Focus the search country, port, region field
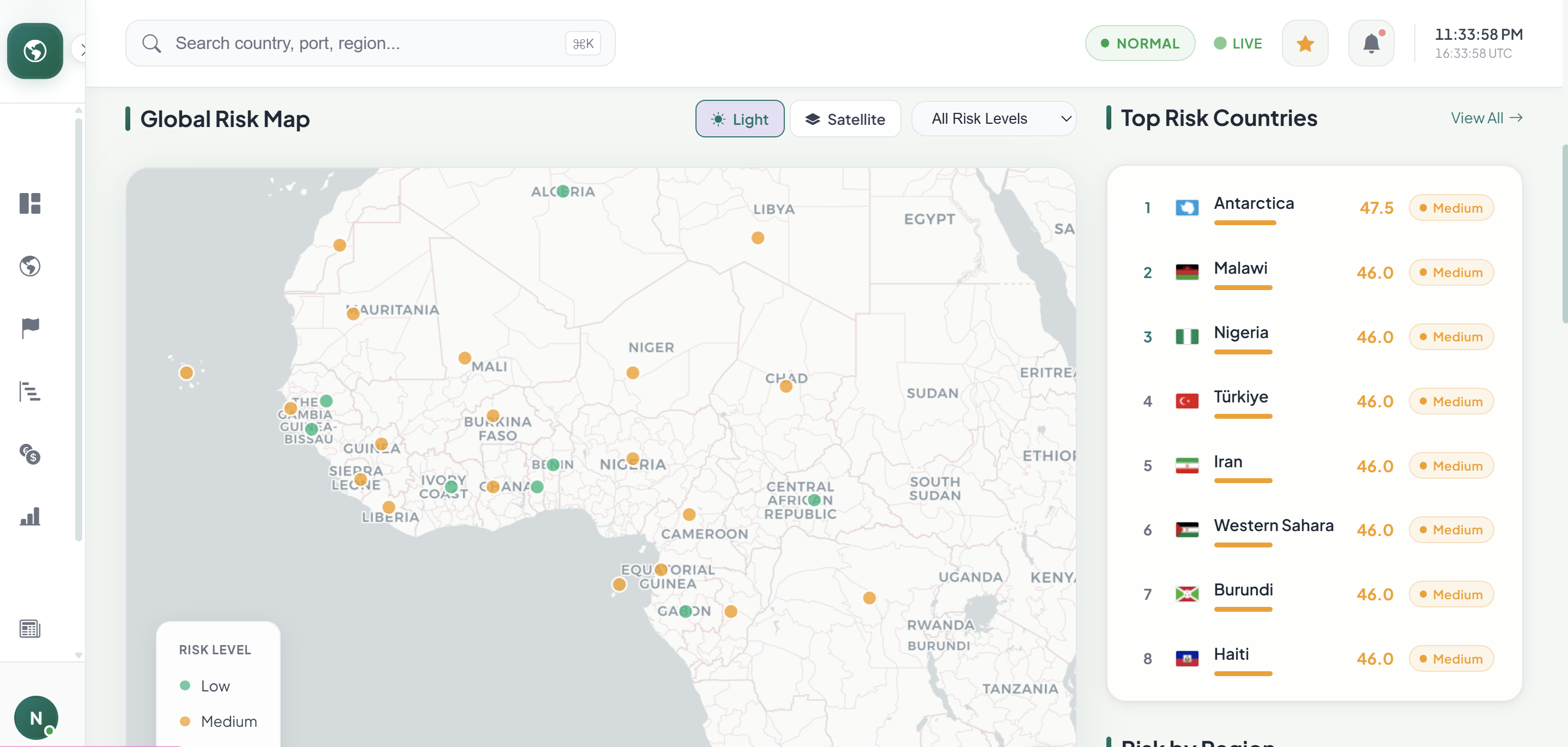The image size is (1568, 747). click(x=370, y=43)
